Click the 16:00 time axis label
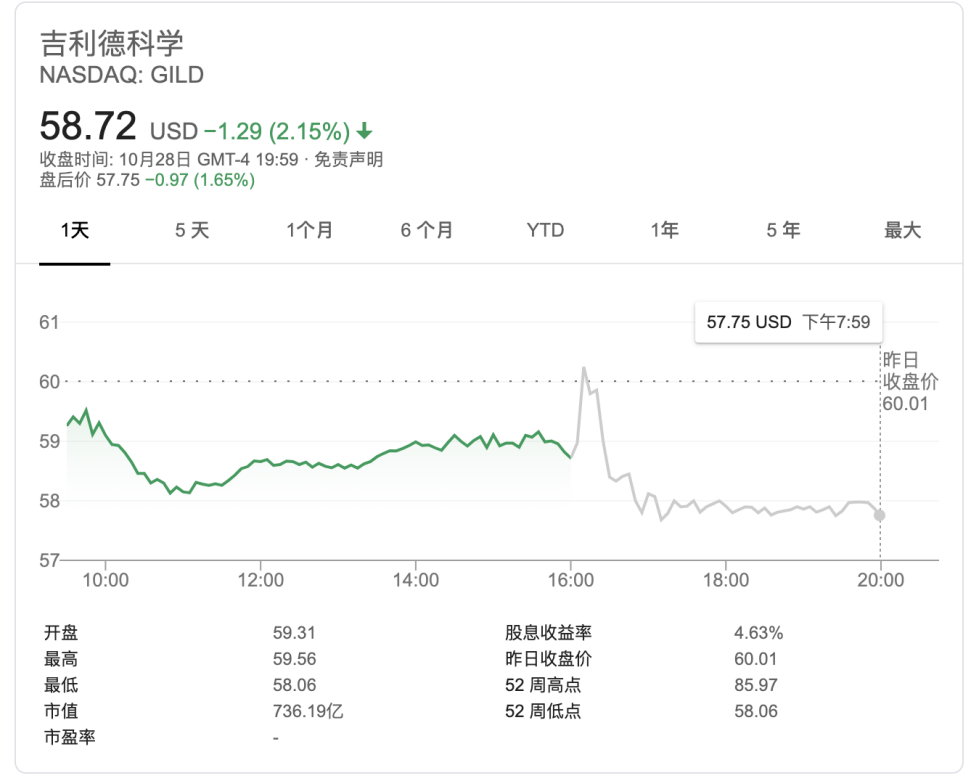Viewport: 971px width, 781px height. (570, 580)
